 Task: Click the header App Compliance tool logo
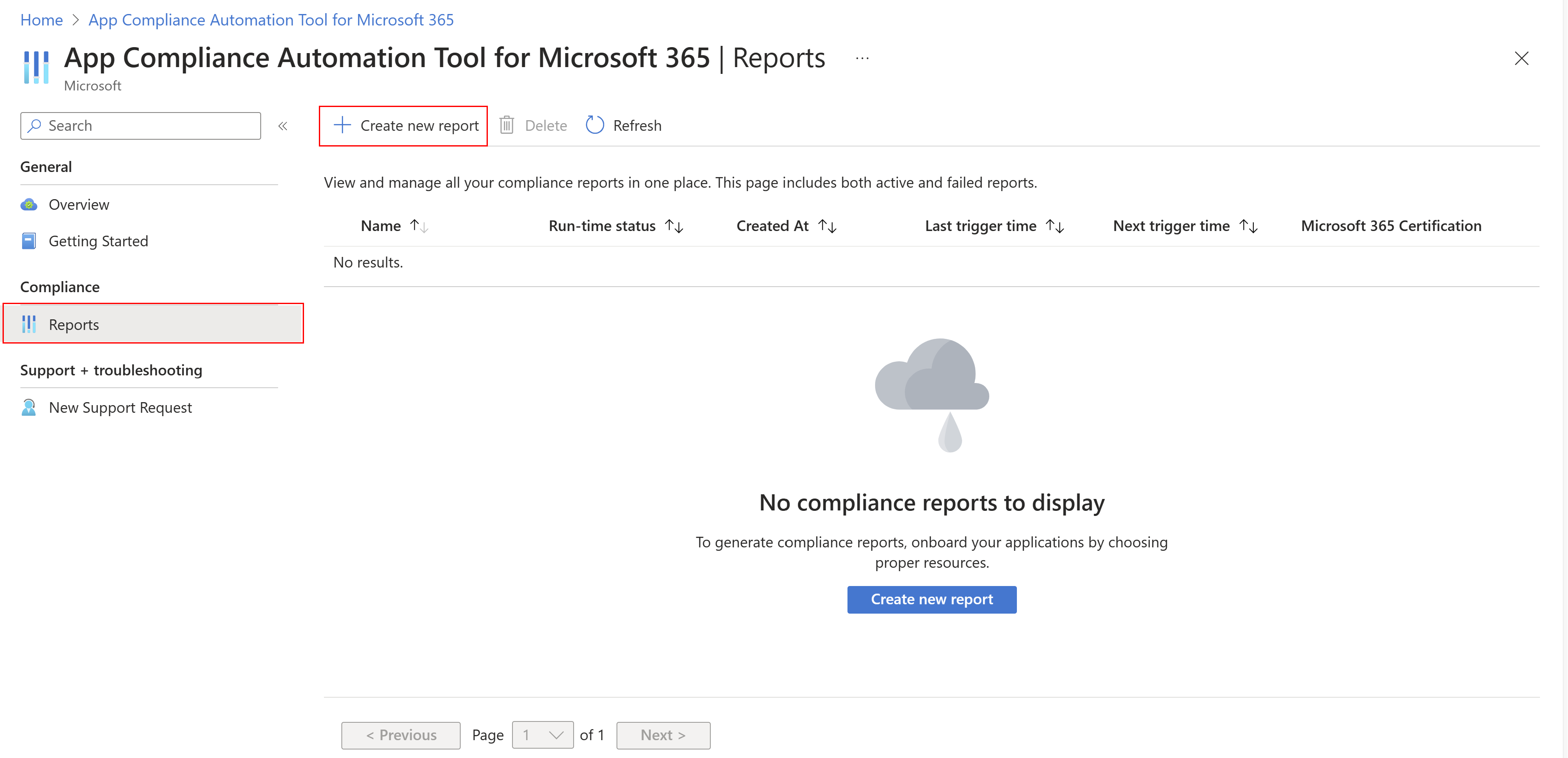coord(36,67)
